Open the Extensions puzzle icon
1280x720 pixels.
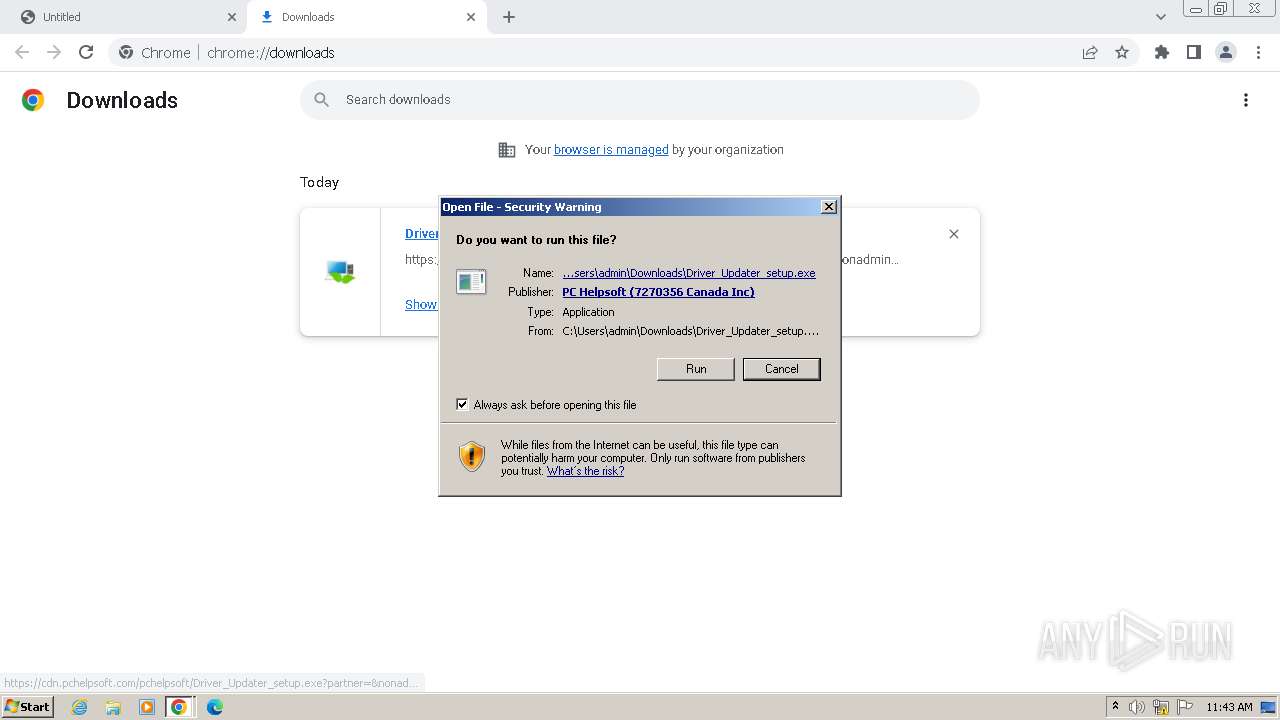click(1162, 53)
